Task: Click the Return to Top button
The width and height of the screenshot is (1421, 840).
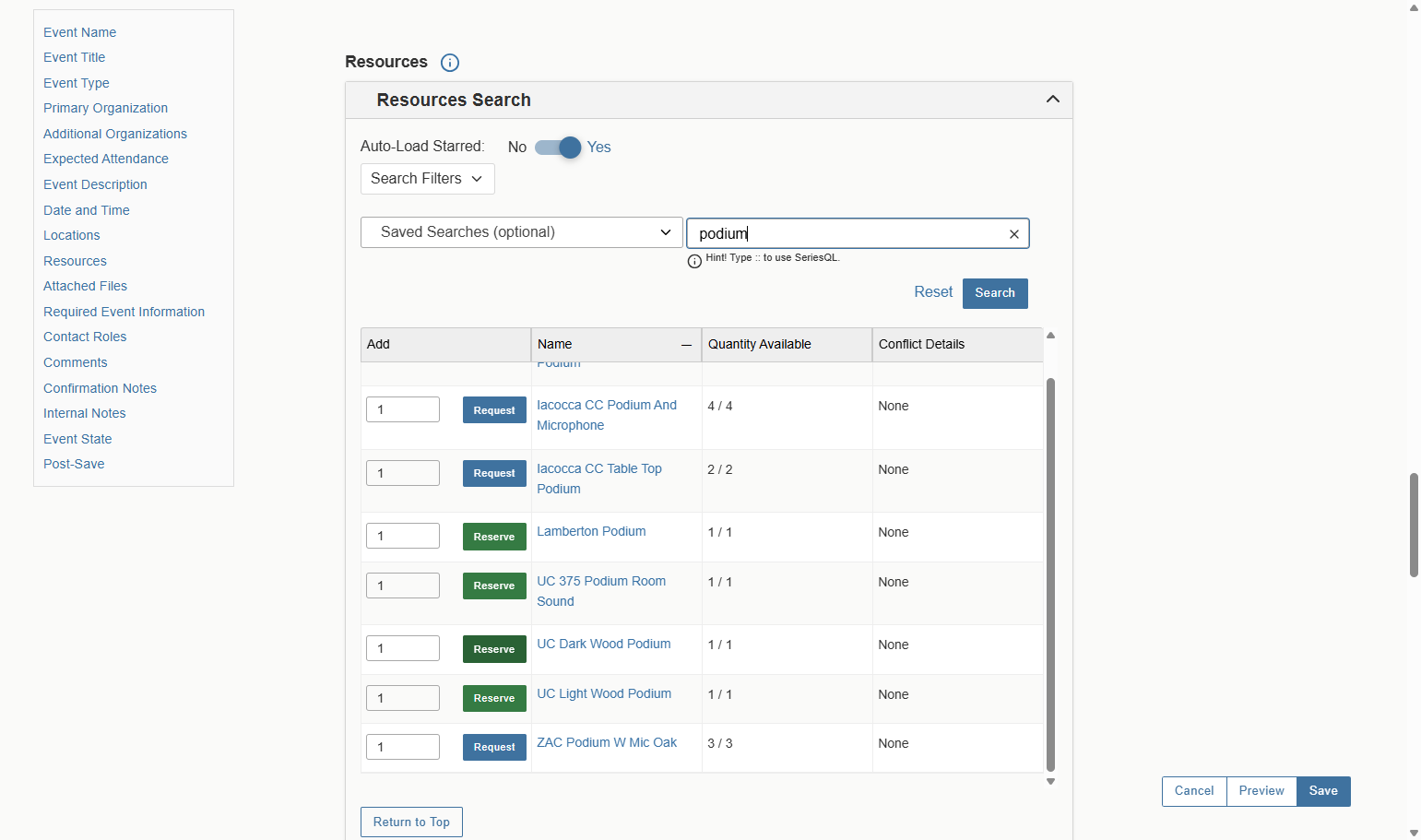Action: (x=411, y=822)
